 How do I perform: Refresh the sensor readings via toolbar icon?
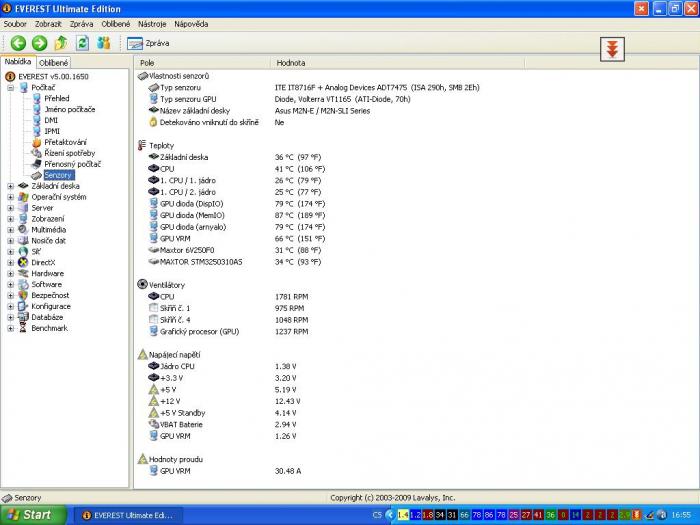[x=82, y=43]
